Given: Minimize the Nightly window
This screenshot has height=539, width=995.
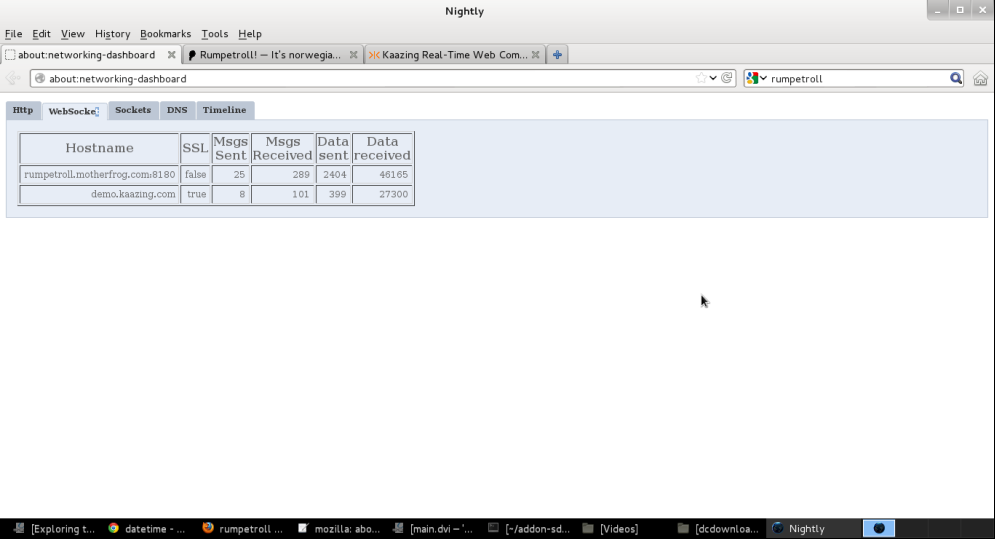Looking at the screenshot, I should 937,10.
